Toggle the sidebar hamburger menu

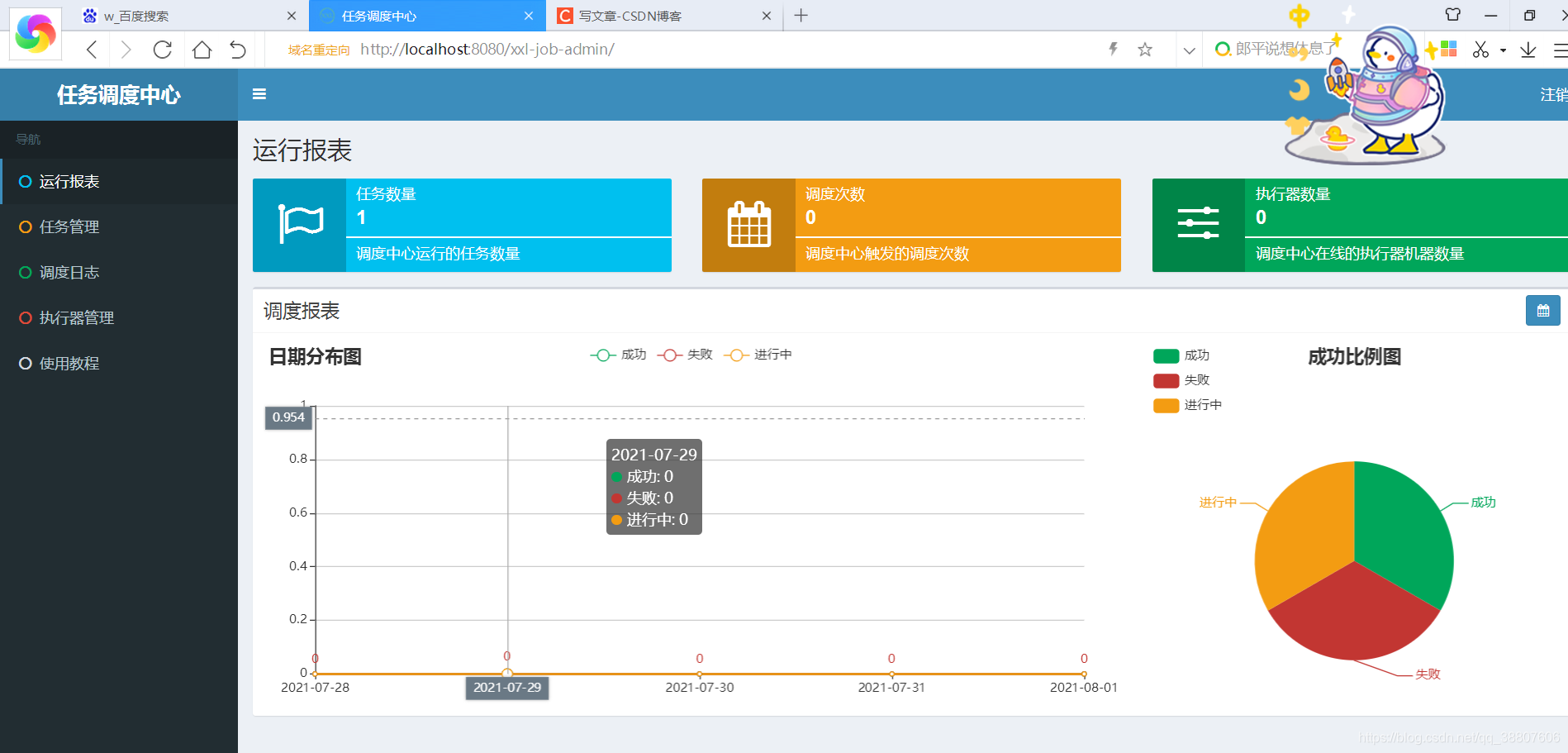[x=259, y=94]
